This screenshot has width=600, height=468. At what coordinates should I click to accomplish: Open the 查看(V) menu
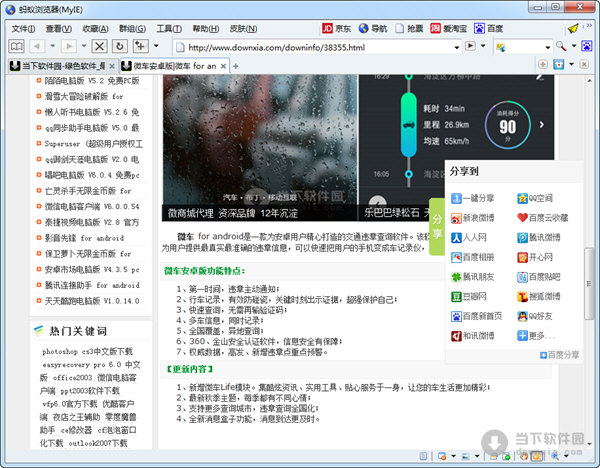[59, 29]
